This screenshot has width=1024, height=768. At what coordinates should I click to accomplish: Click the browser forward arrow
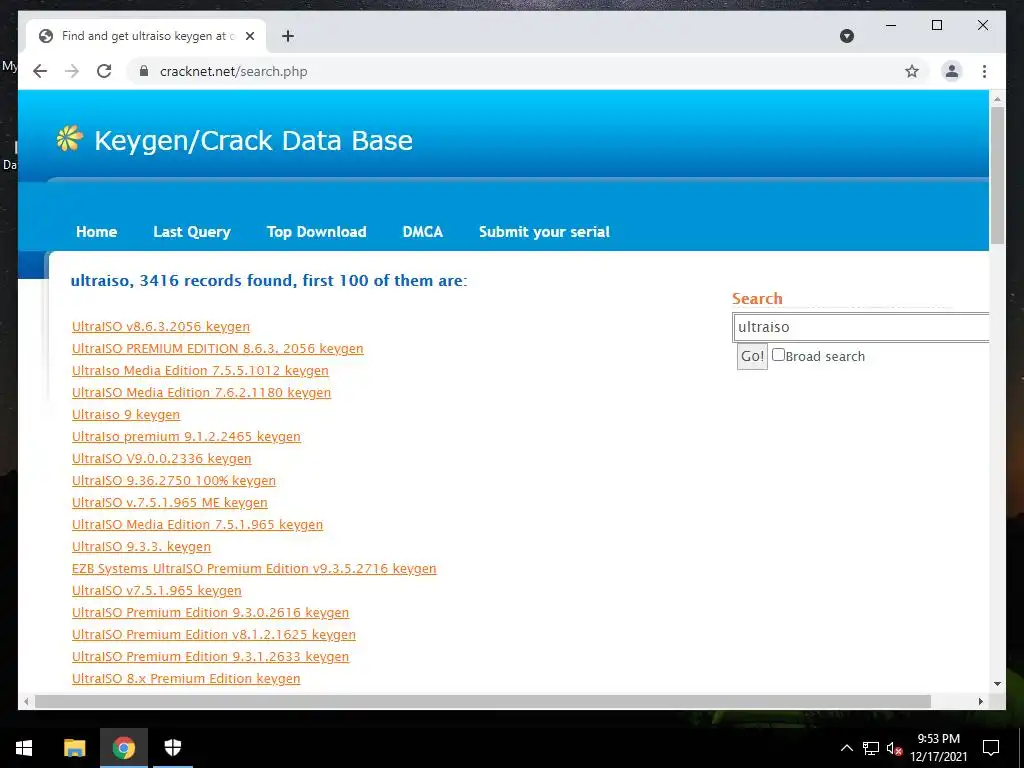(72, 71)
